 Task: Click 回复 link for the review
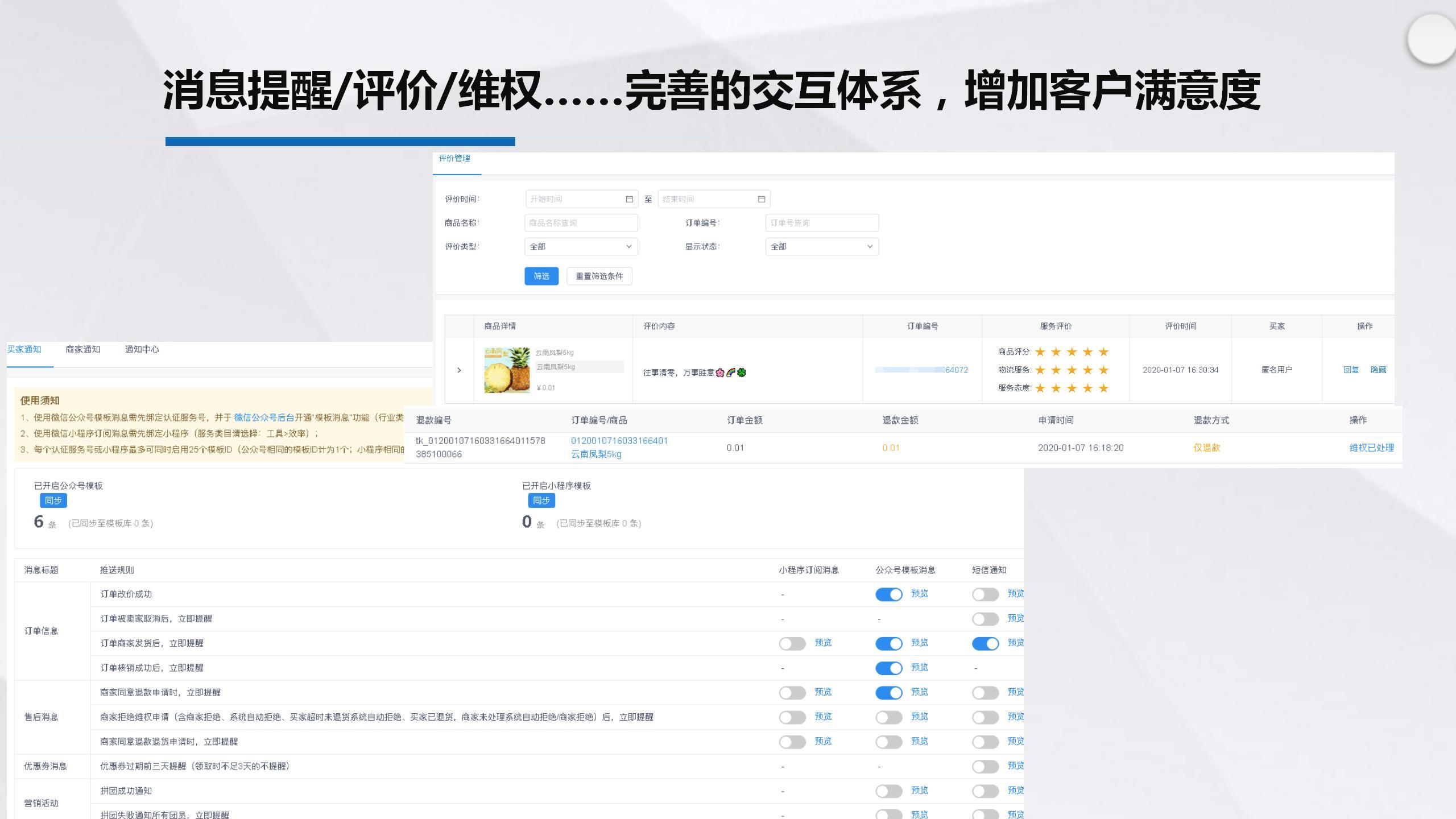[1351, 370]
